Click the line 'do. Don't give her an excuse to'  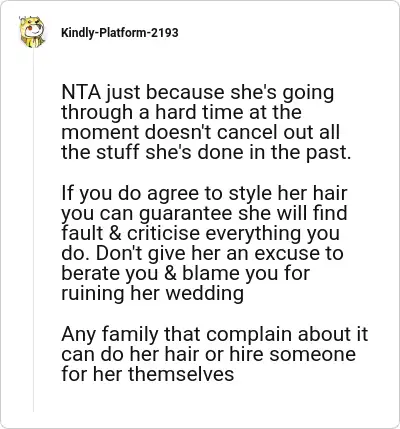point(202,253)
